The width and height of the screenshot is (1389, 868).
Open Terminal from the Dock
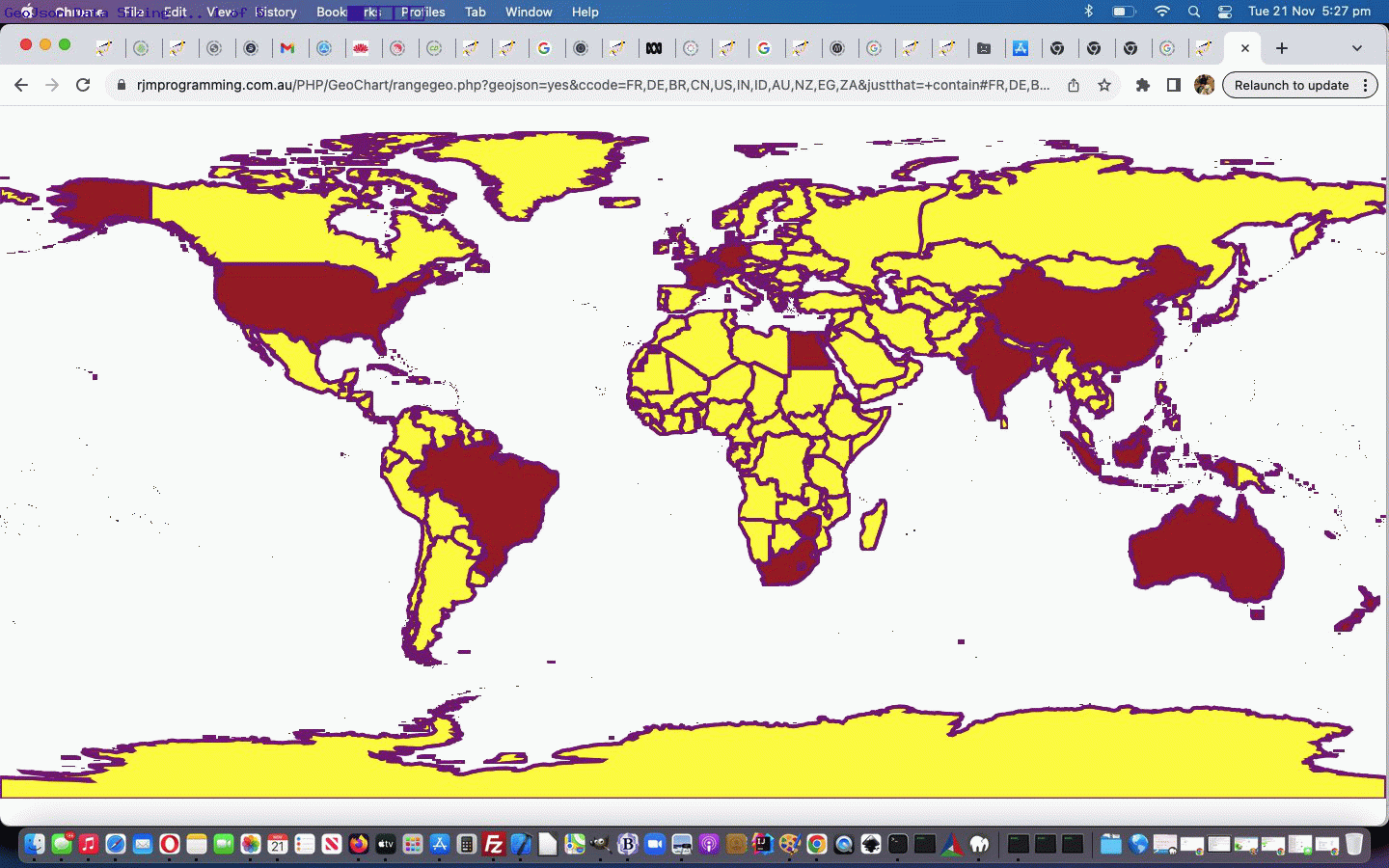pyautogui.click(x=897, y=845)
